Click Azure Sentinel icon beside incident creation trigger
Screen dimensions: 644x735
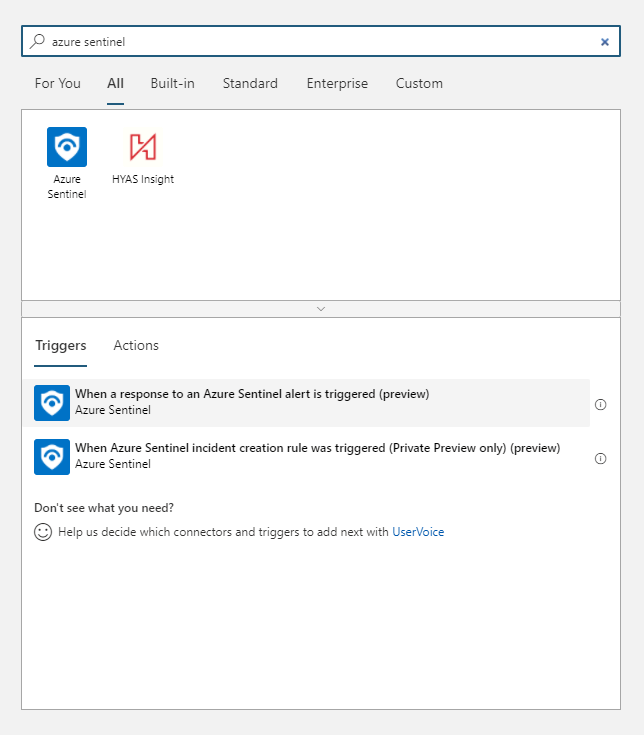[52, 456]
